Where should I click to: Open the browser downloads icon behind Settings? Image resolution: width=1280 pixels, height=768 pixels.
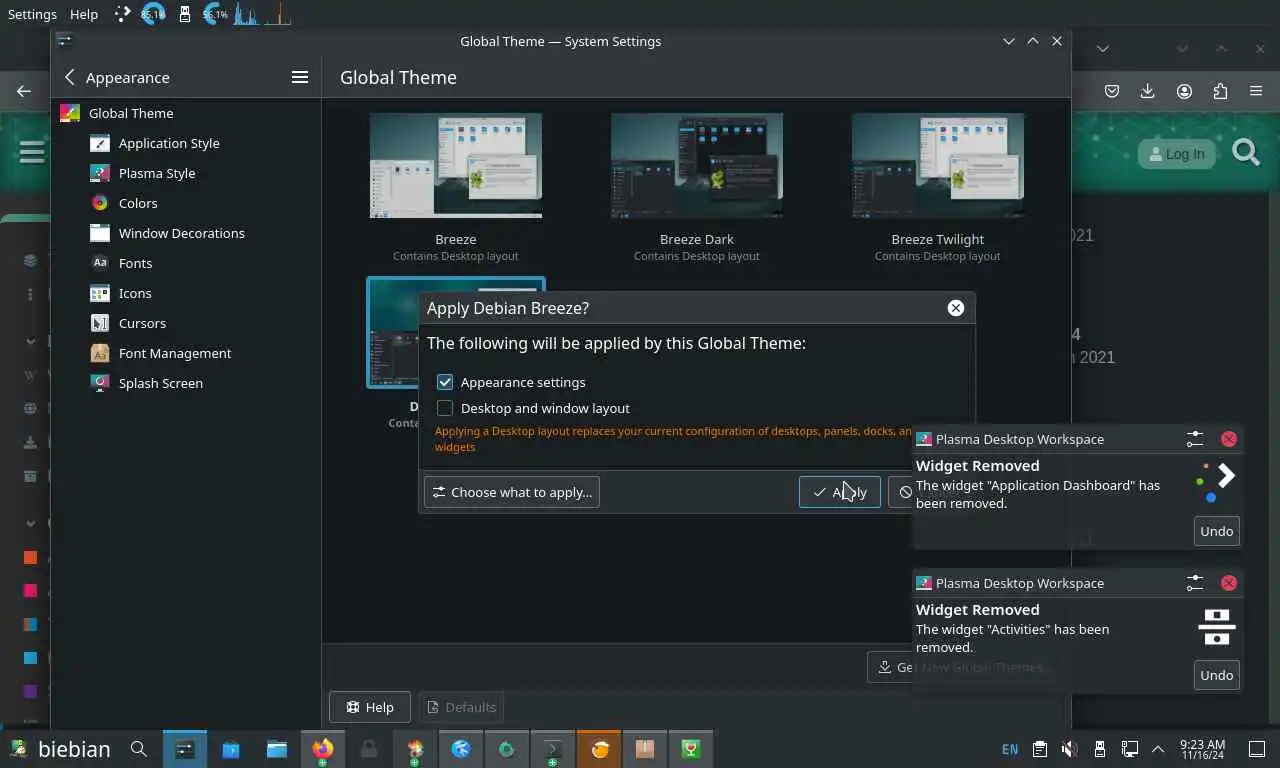point(1148,91)
